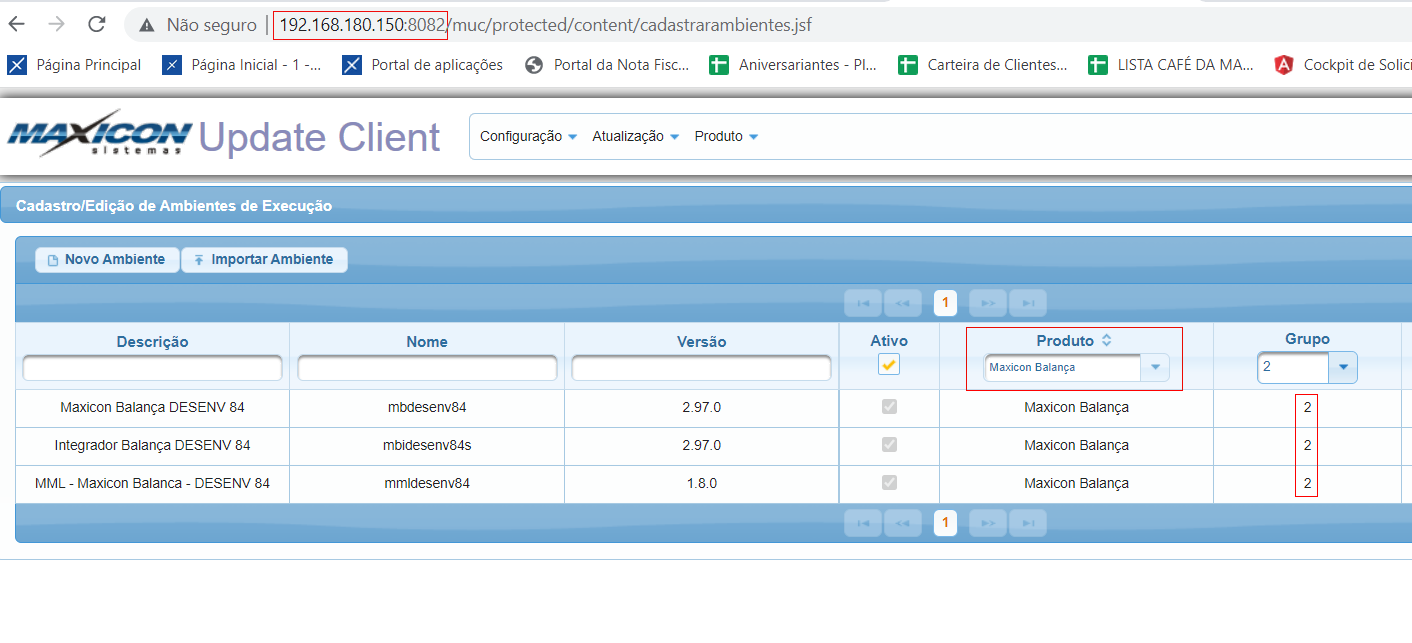Click the Descrição filter field
The width and height of the screenshot is (1412, 643).
pyautogui.click(x=152, y=368)
